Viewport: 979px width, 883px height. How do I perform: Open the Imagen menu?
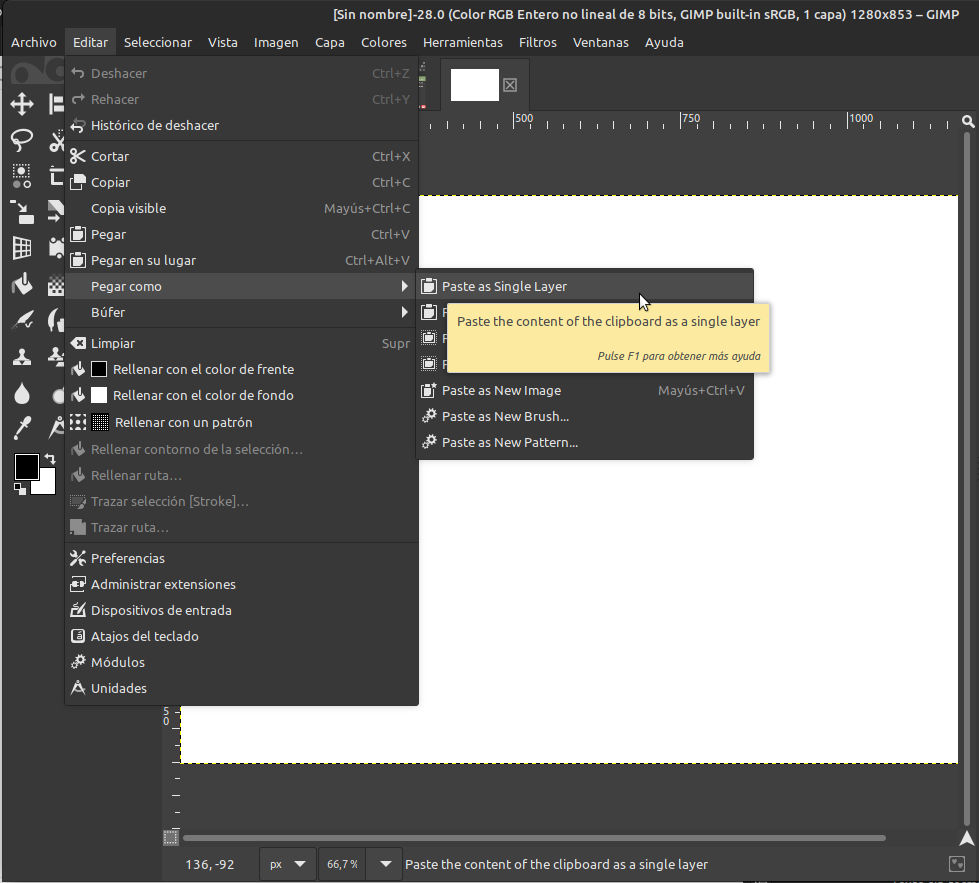[276, 42]
